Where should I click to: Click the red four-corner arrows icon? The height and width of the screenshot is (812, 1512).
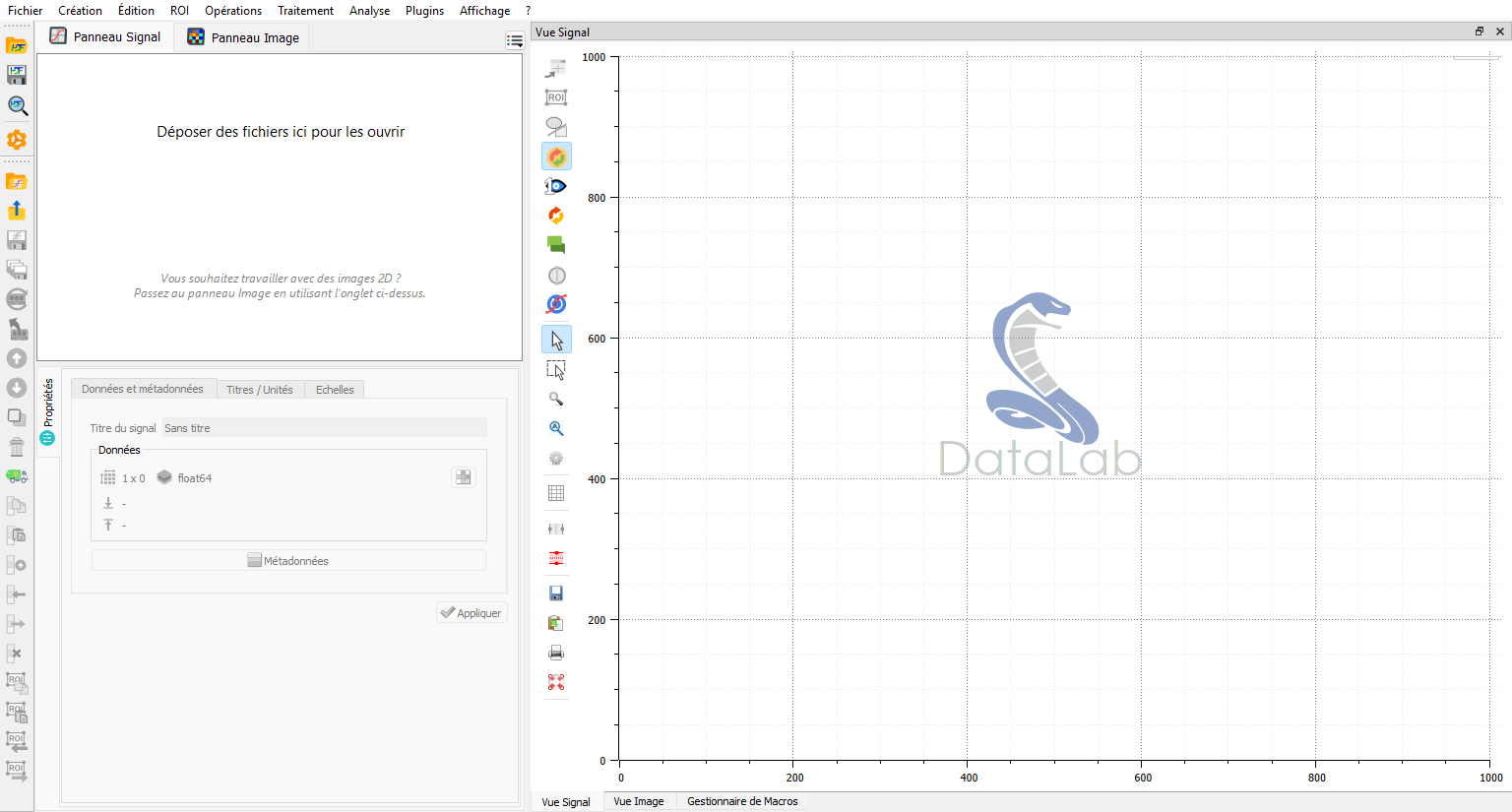[556, 682]
